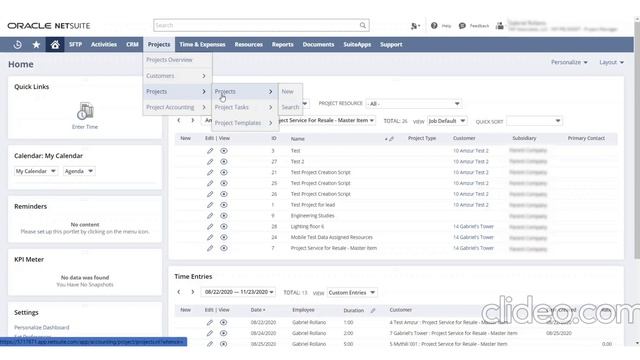View Mobile Test Data Assigned Resources project
Viewport: 640px width, 360px height.
[x=224, y=237]
